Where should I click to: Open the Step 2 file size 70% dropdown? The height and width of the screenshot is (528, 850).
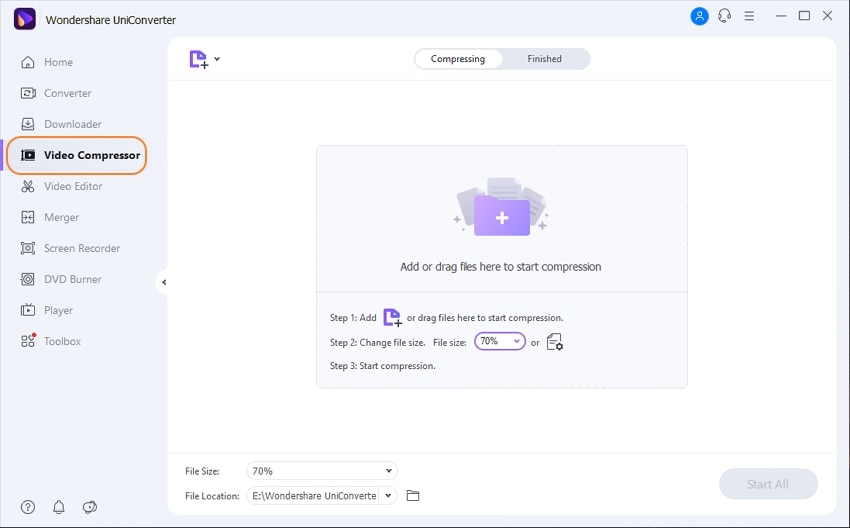coord(500,341)
